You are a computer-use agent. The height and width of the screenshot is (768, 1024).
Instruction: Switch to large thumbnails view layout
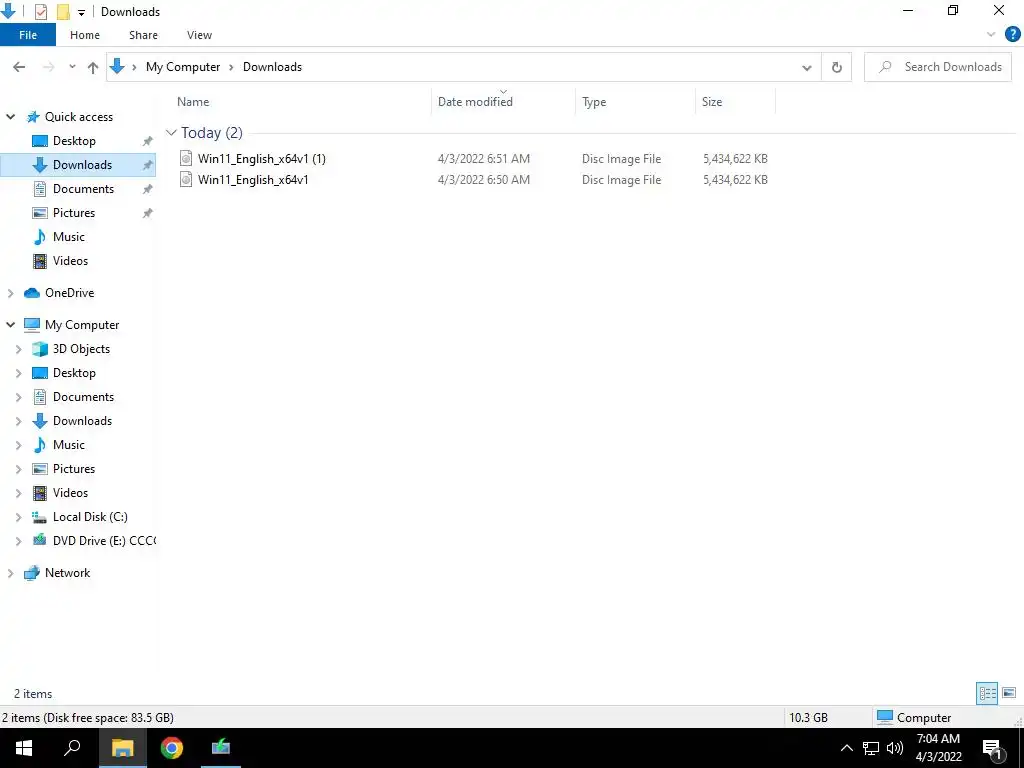pyautogui.click(x=1008, y=693)
